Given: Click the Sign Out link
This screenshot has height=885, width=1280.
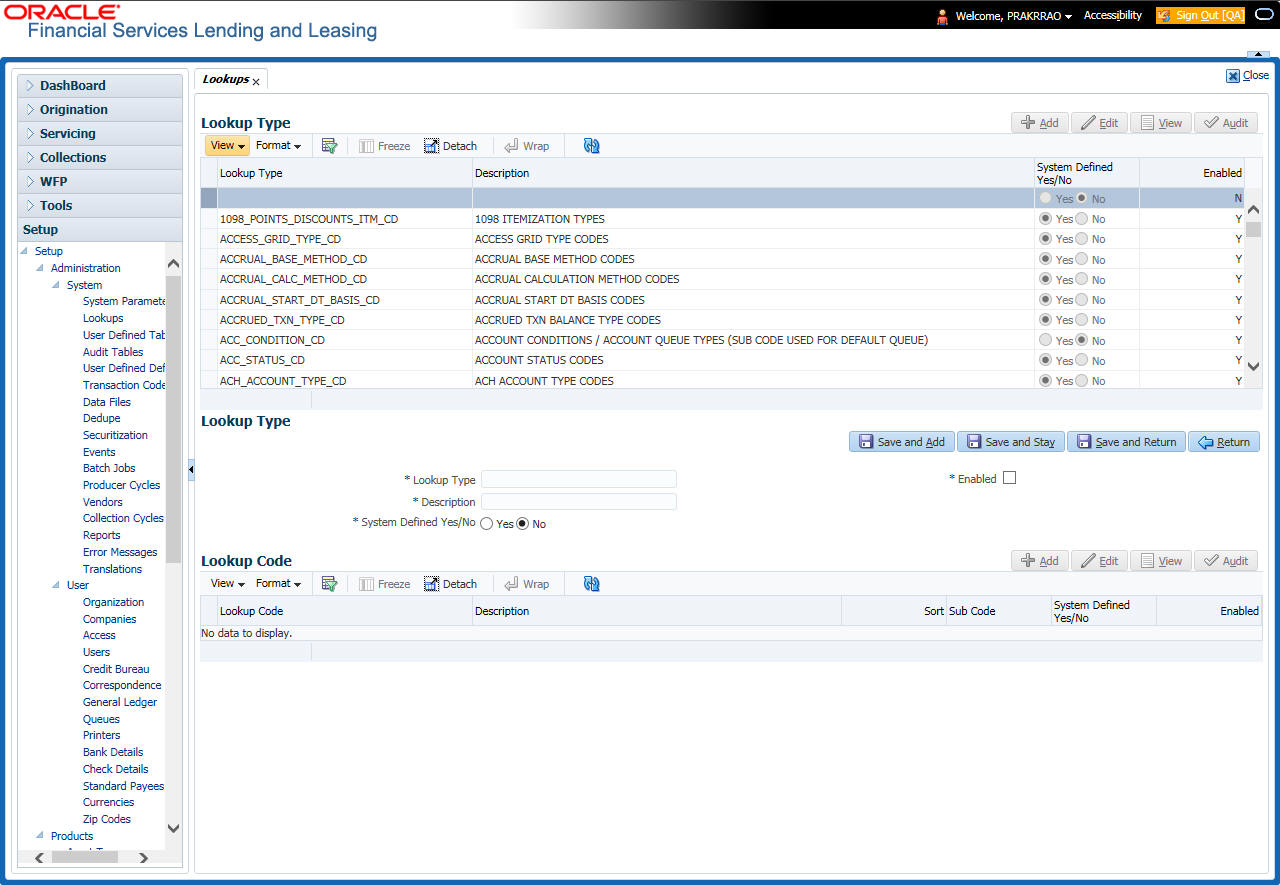Looking at the screenshot, I should (x=1200, y=16).
